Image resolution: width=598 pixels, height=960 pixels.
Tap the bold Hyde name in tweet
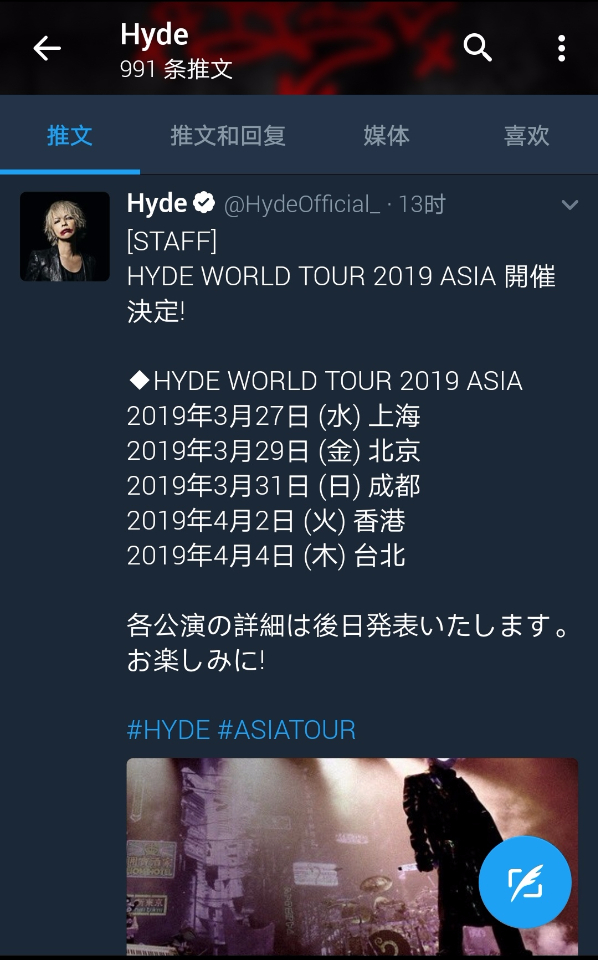[x=157, y=203]
